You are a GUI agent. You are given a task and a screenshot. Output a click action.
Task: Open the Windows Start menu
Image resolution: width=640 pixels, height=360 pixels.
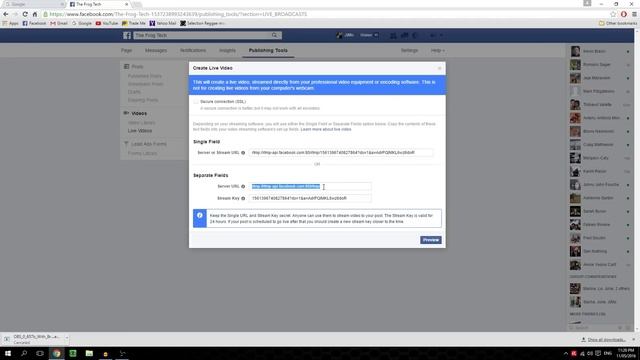(x=8, y=353)
